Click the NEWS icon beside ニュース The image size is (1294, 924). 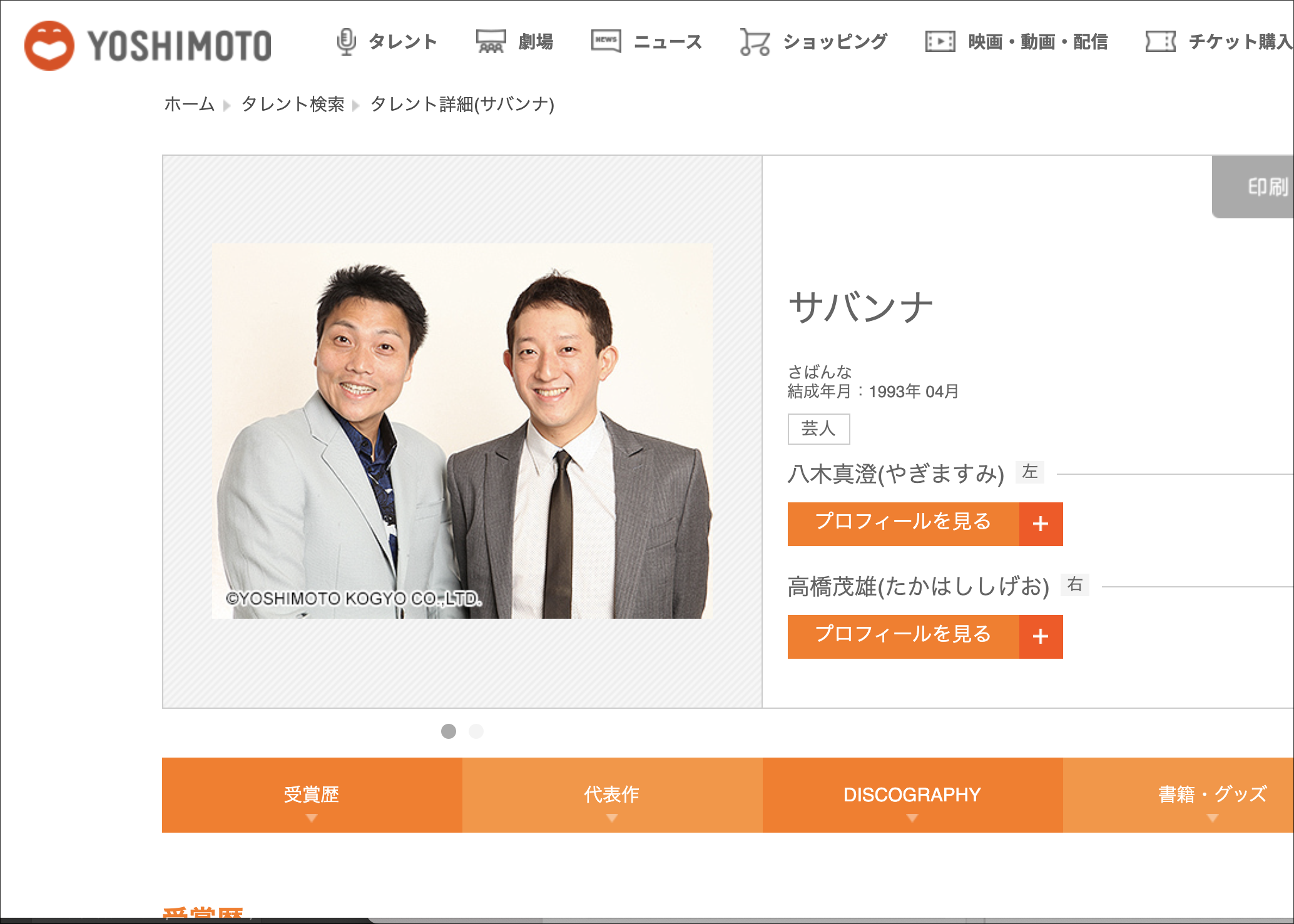[606, 41]
